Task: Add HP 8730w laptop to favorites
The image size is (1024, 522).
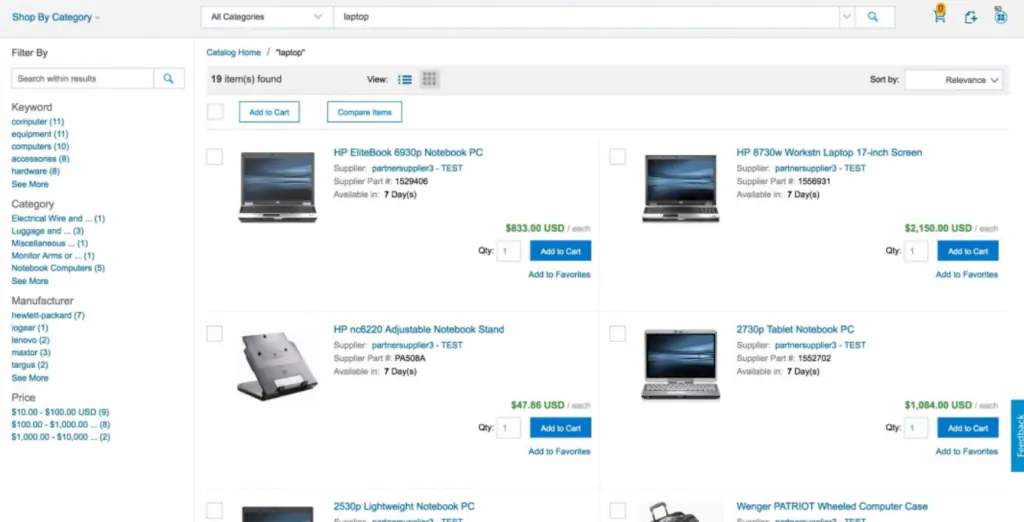Action: pos(967,274)
